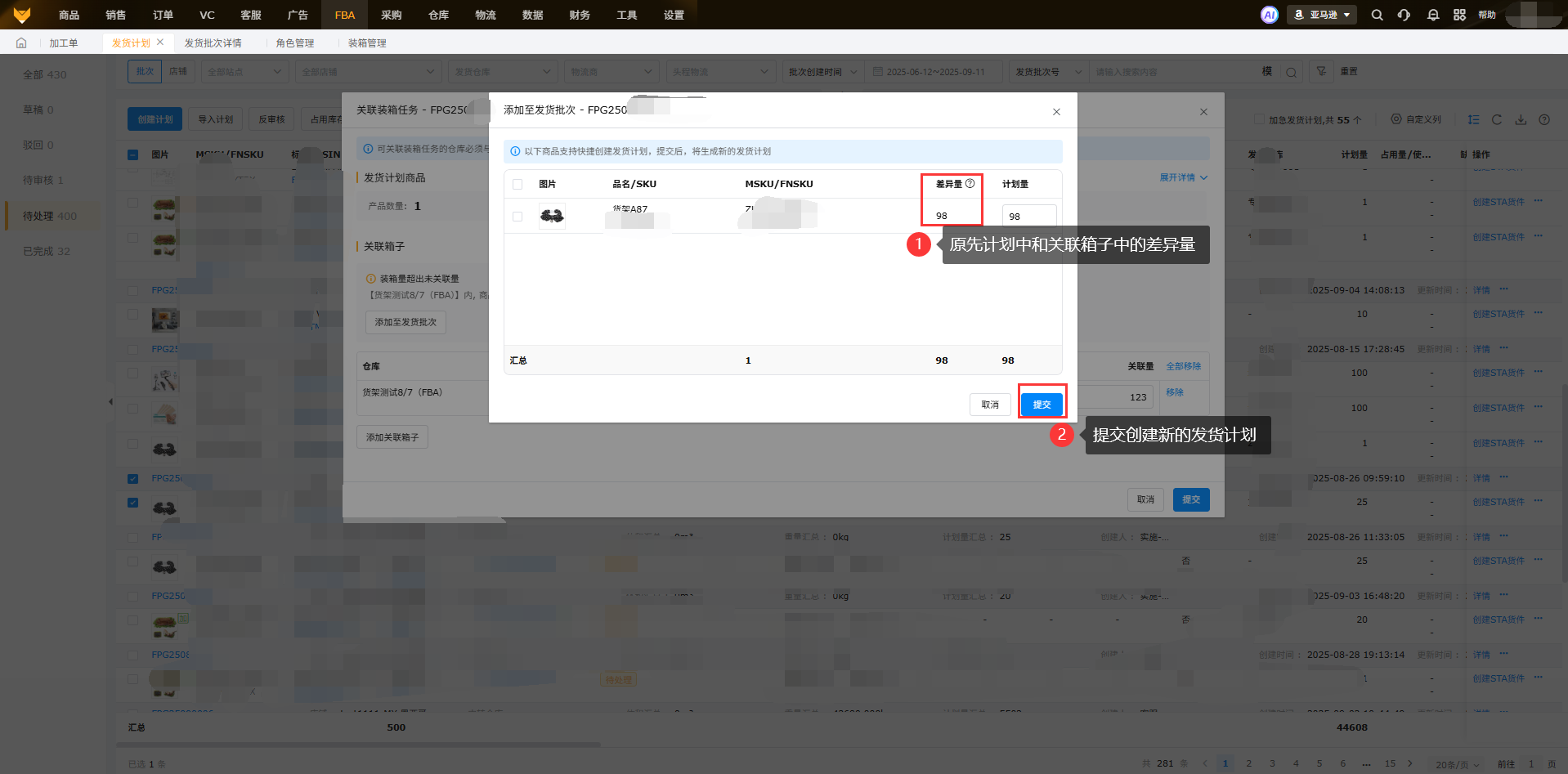Close the 关联装箱任务 dialog with X
Image resolution: width=1568 pixels, height=774 pixels.
pos(1203,112)
